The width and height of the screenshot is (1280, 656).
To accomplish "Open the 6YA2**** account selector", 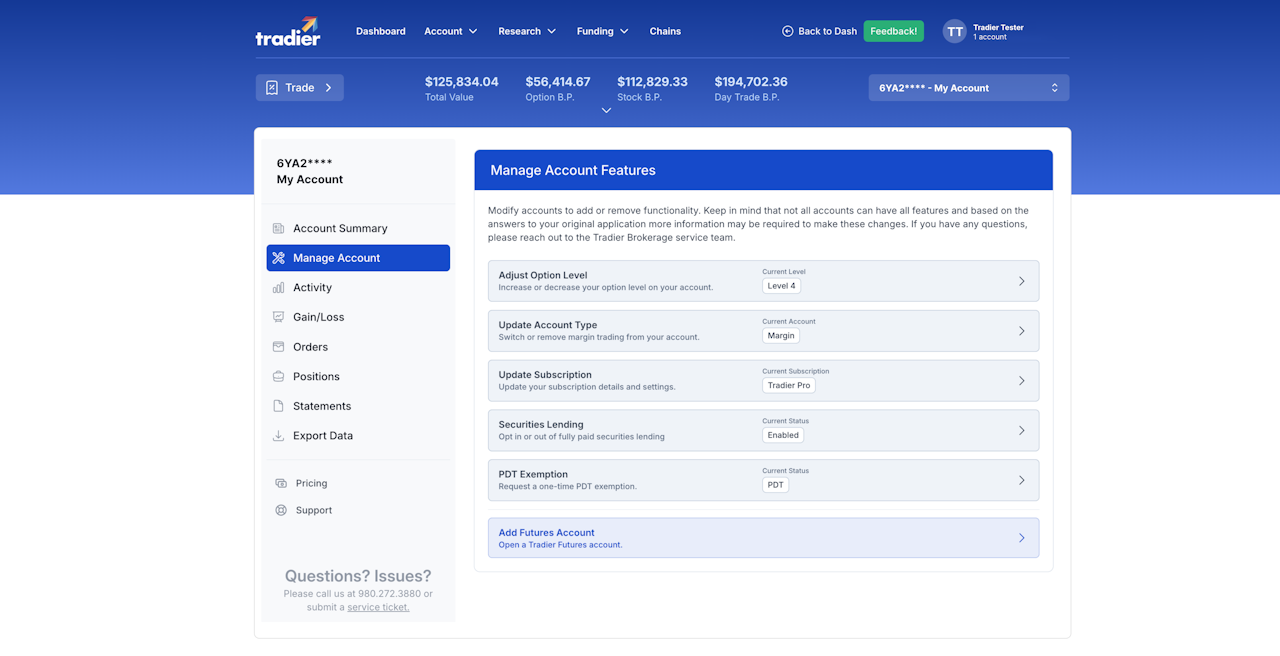I will tap(969, 88).
